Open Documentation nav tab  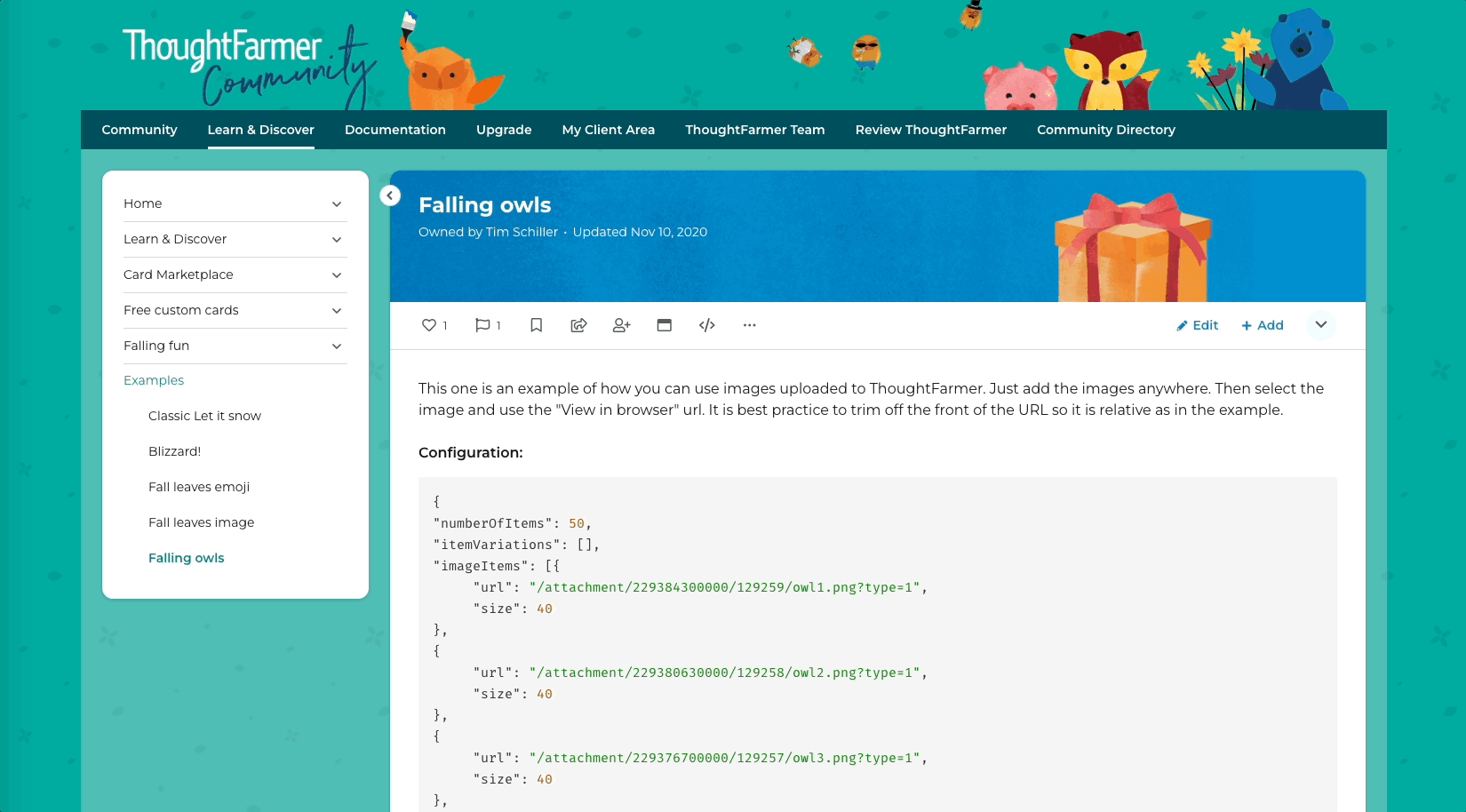coord(395,130)
